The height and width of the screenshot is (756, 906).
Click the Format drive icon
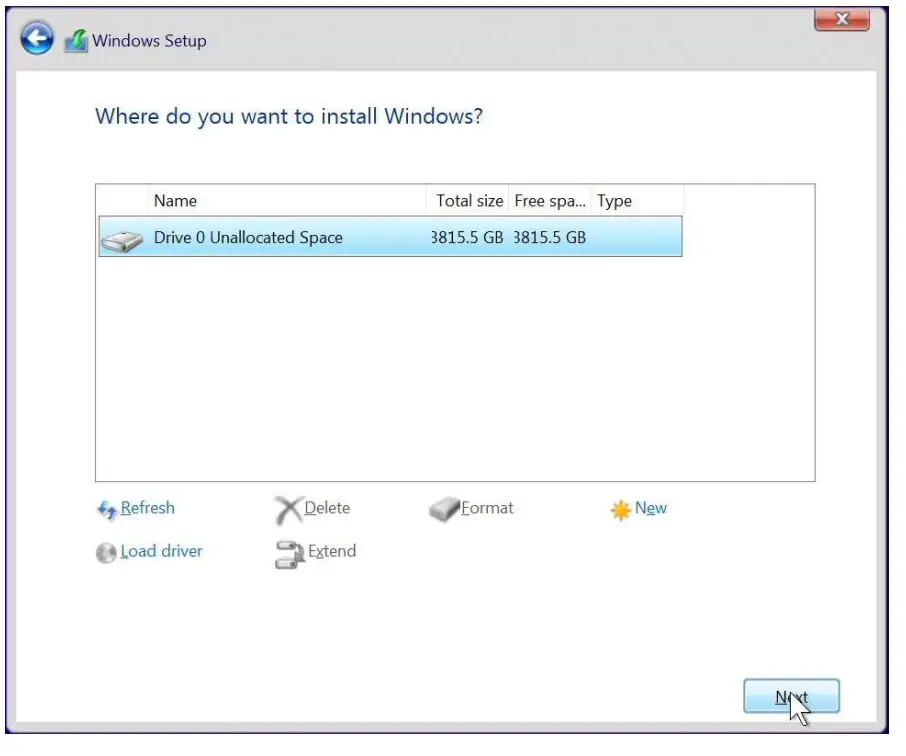[442, 508]
